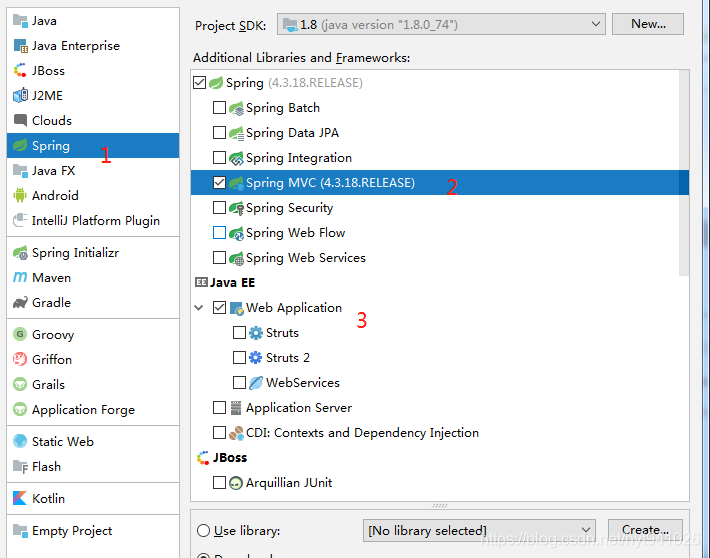Enable the Spring Data JPA checkbox
Viewport: 710px width, 558px height.
[x=219, y=133]
